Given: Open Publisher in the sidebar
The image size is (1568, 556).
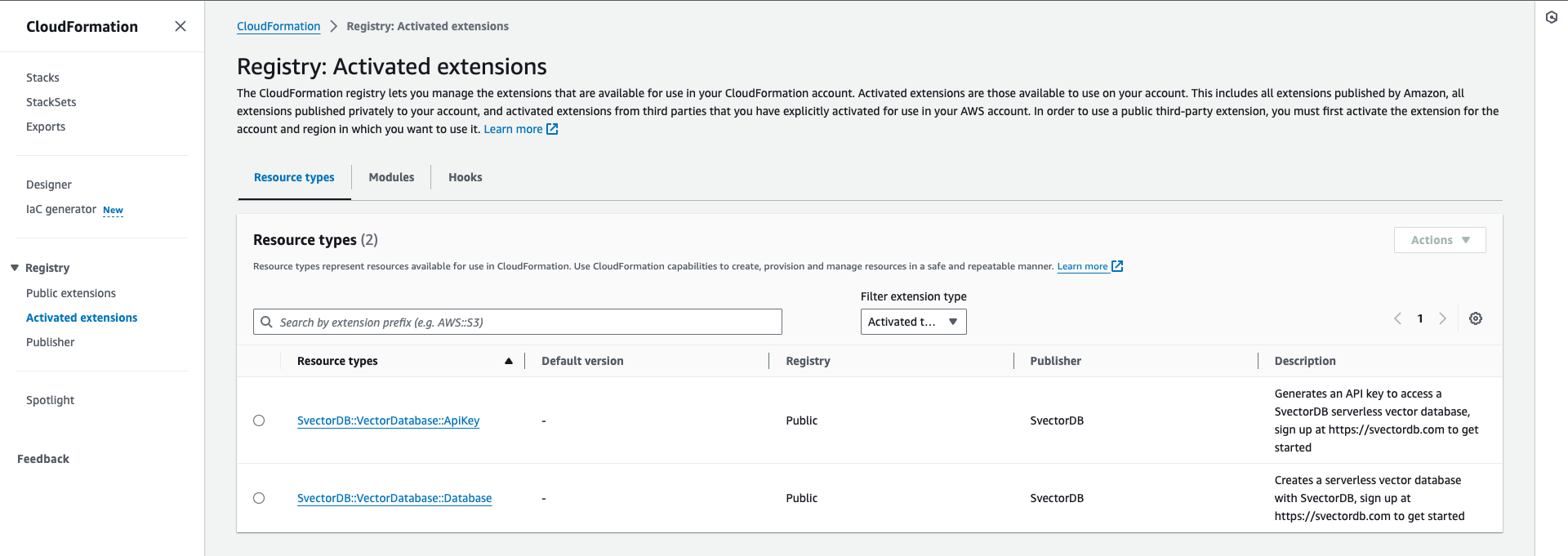Looking at the screenshot, I should 51,342.
